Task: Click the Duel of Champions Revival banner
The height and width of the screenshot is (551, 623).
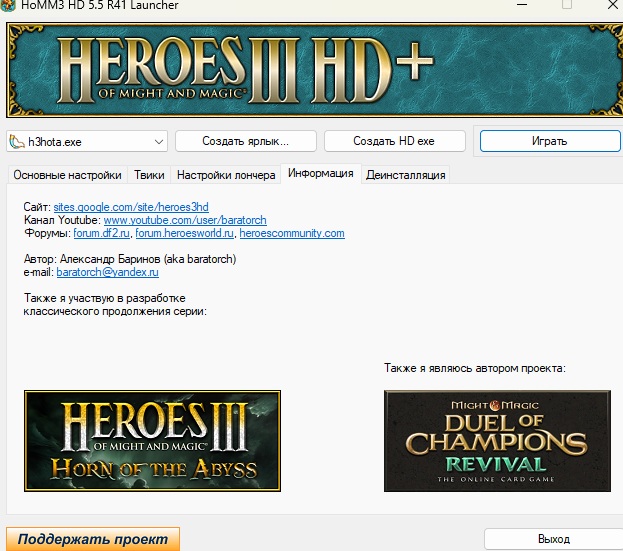Action: click(x=497, y=441)
